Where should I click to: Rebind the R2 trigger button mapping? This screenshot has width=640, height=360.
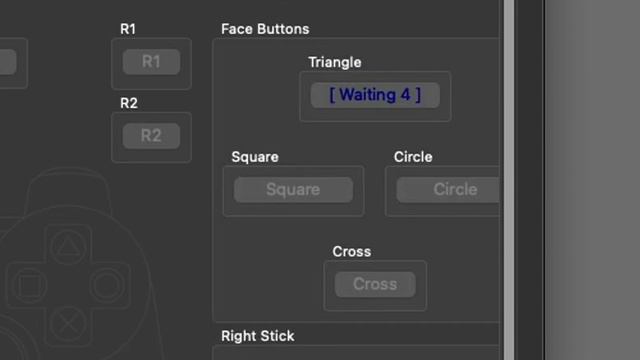coord(151,136)
